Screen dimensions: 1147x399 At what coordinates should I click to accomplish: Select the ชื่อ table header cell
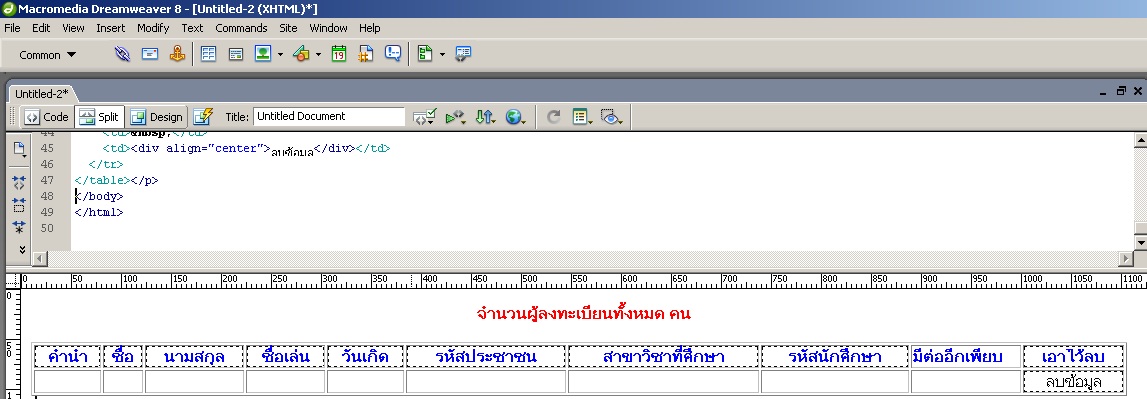[x=123, y=357]
